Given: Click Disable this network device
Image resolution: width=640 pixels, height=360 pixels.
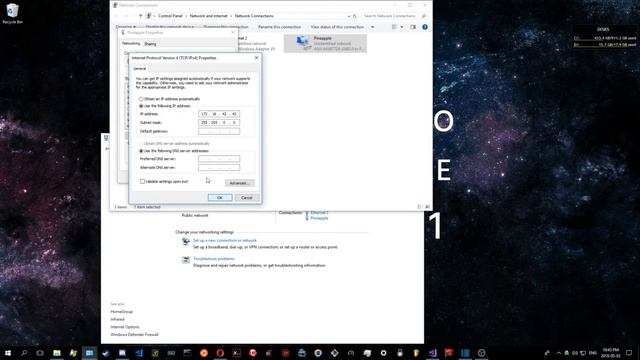Looking at the screenshot, I should pyautogui.click(x=170, y=27).
